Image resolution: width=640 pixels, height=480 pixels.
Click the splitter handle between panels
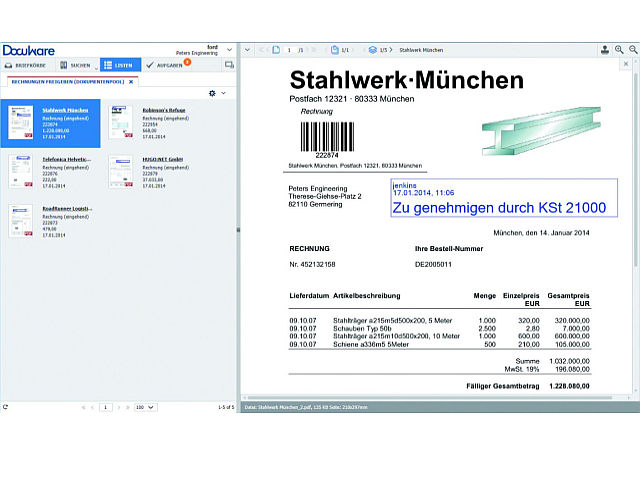[x=238, y=230]
